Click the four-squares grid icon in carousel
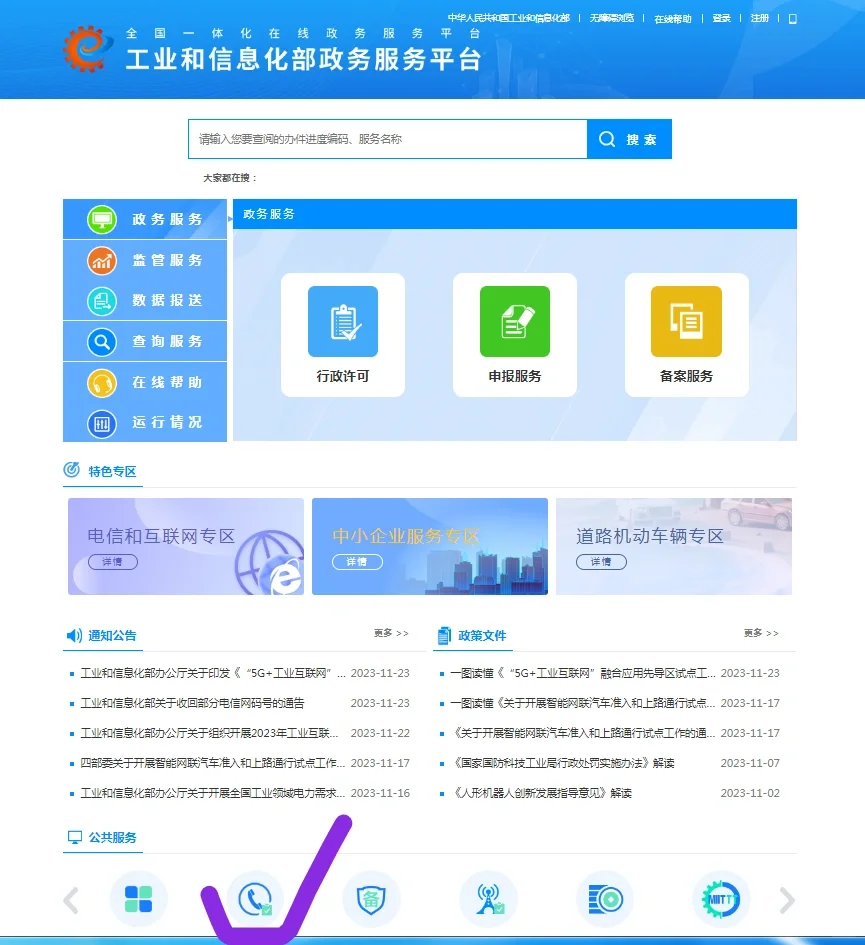 139,899
